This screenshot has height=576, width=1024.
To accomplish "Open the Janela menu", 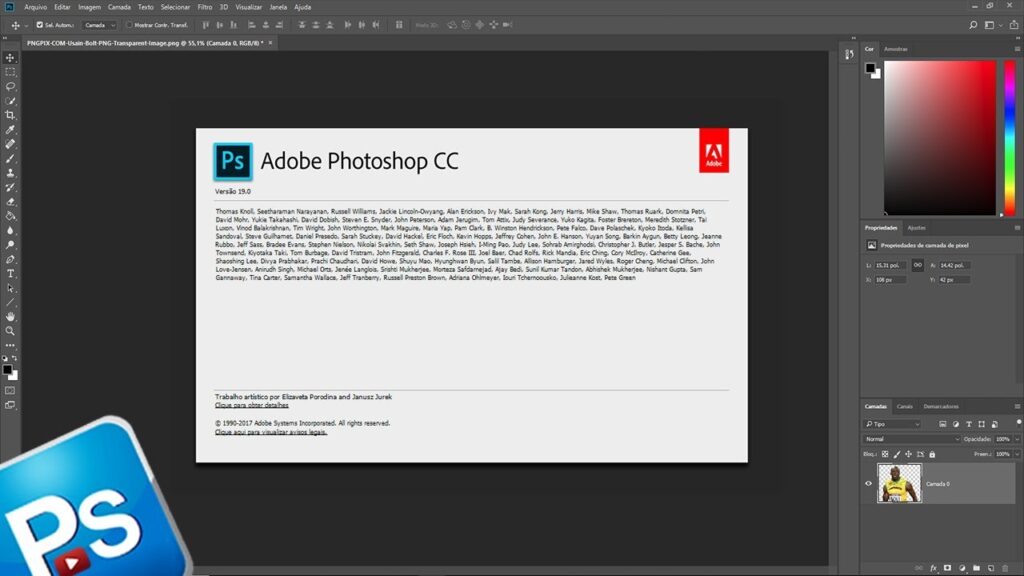I will 278,7.
